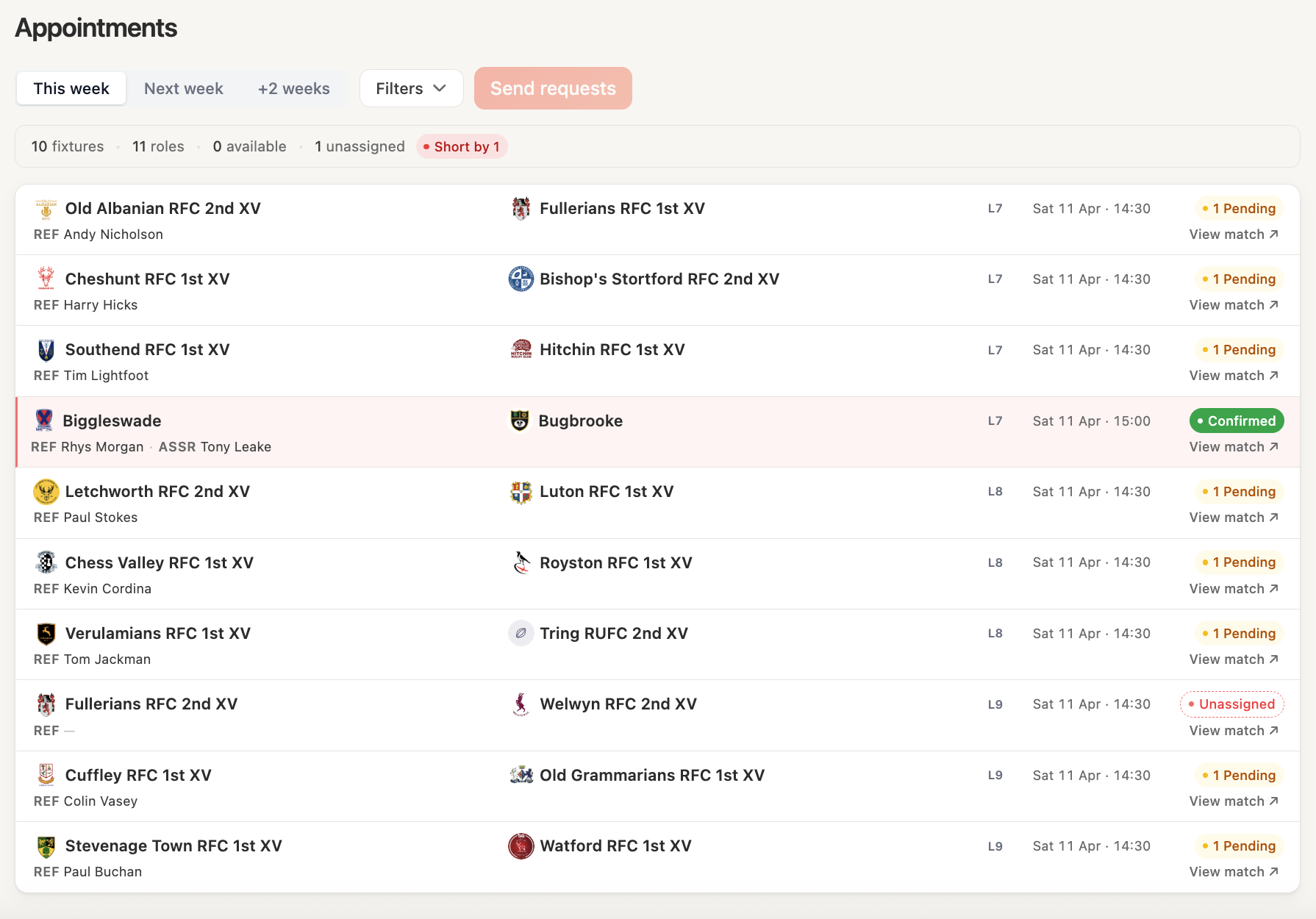
Task: Click the Old Grammarians RFC crest
Action: (x=521, y=775)
